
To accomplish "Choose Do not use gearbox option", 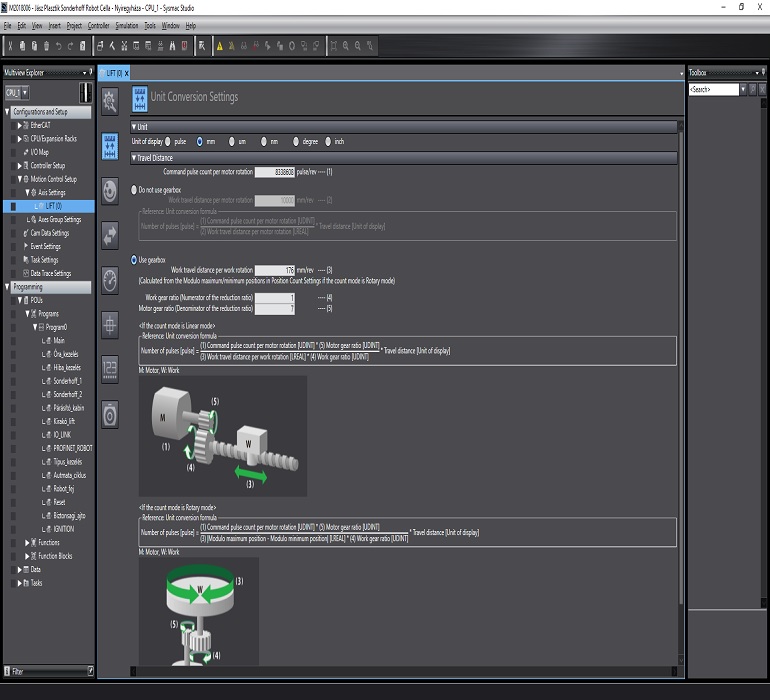I will [134, 190].
